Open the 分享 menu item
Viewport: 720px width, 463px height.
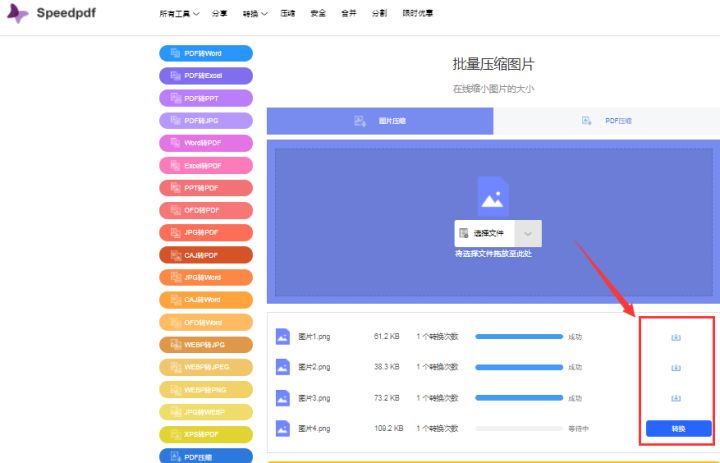pos(219,14)
